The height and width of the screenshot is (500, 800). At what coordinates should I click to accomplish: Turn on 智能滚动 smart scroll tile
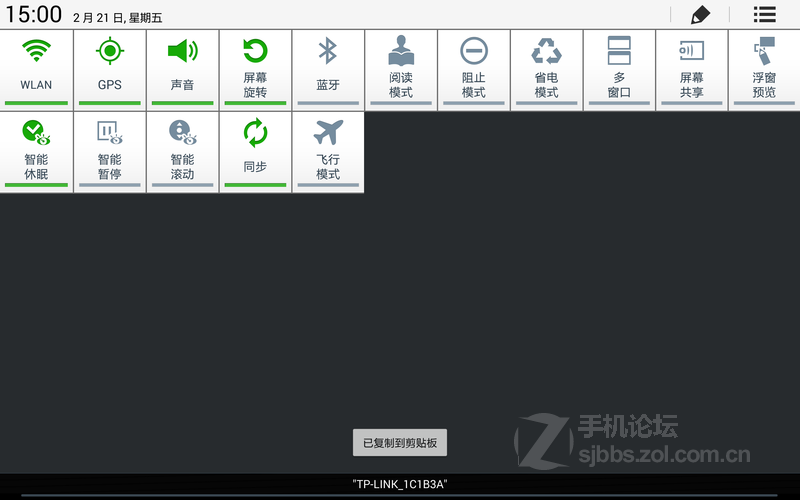(x=183, y=152)
